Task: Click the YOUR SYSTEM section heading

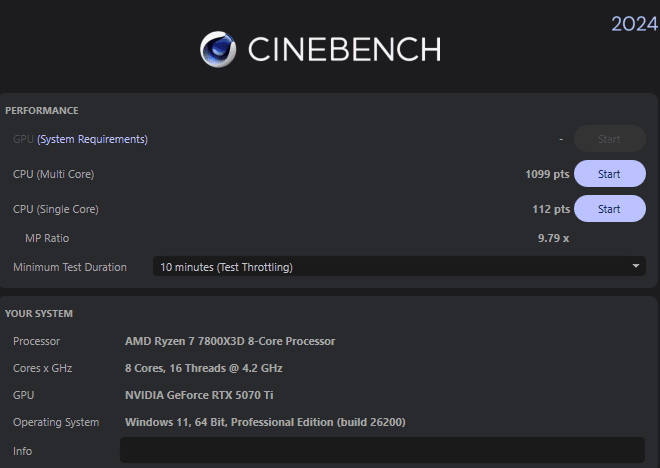Action: tap(39, 314)
